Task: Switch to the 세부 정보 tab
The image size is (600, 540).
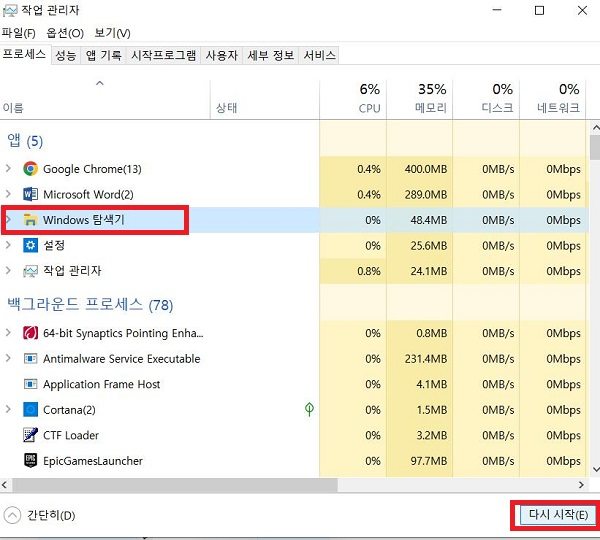Action: [271, 55]
